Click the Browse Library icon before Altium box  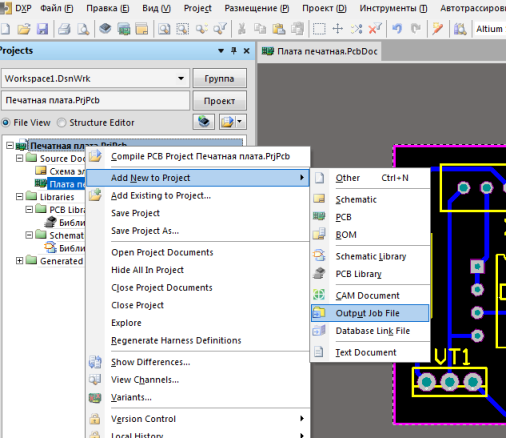point(460,29)
